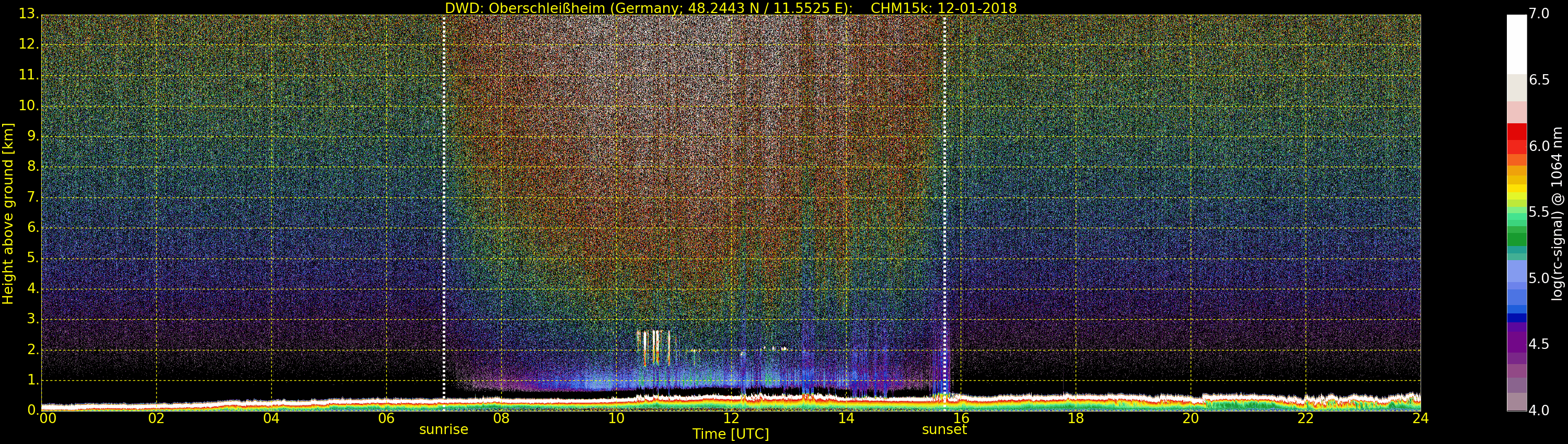1568x444 pixels.
Task: Click the height axis tick '11.'
Action: click(x=29, y=75)
